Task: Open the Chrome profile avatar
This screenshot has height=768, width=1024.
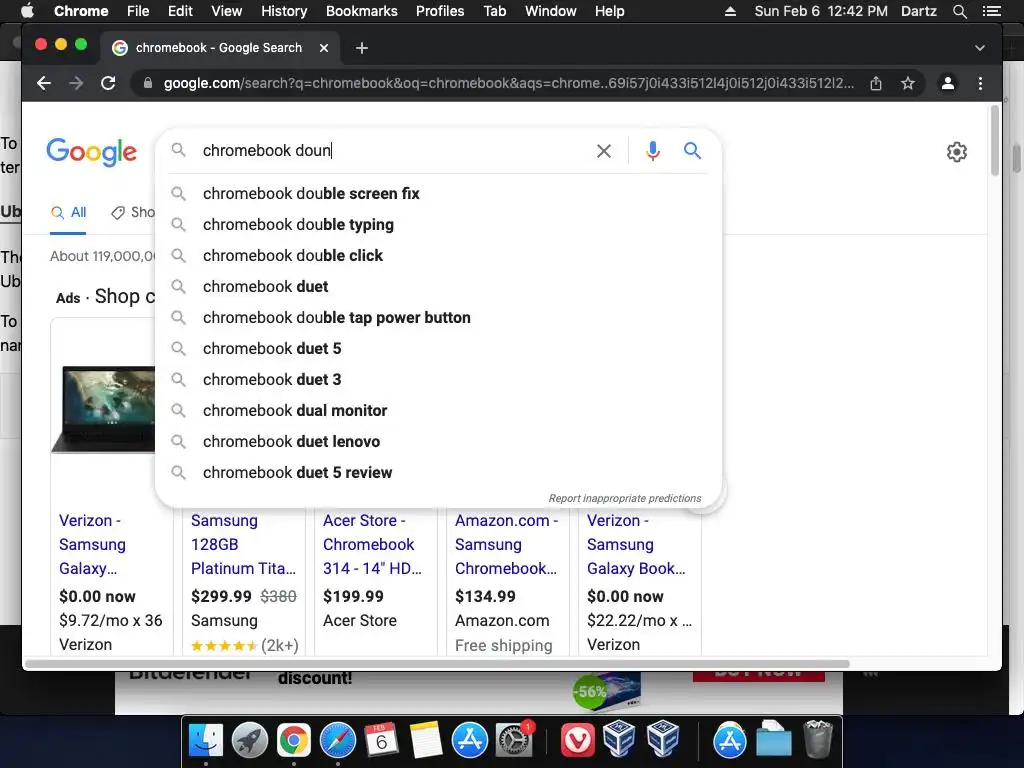Action: click(948, 83)
